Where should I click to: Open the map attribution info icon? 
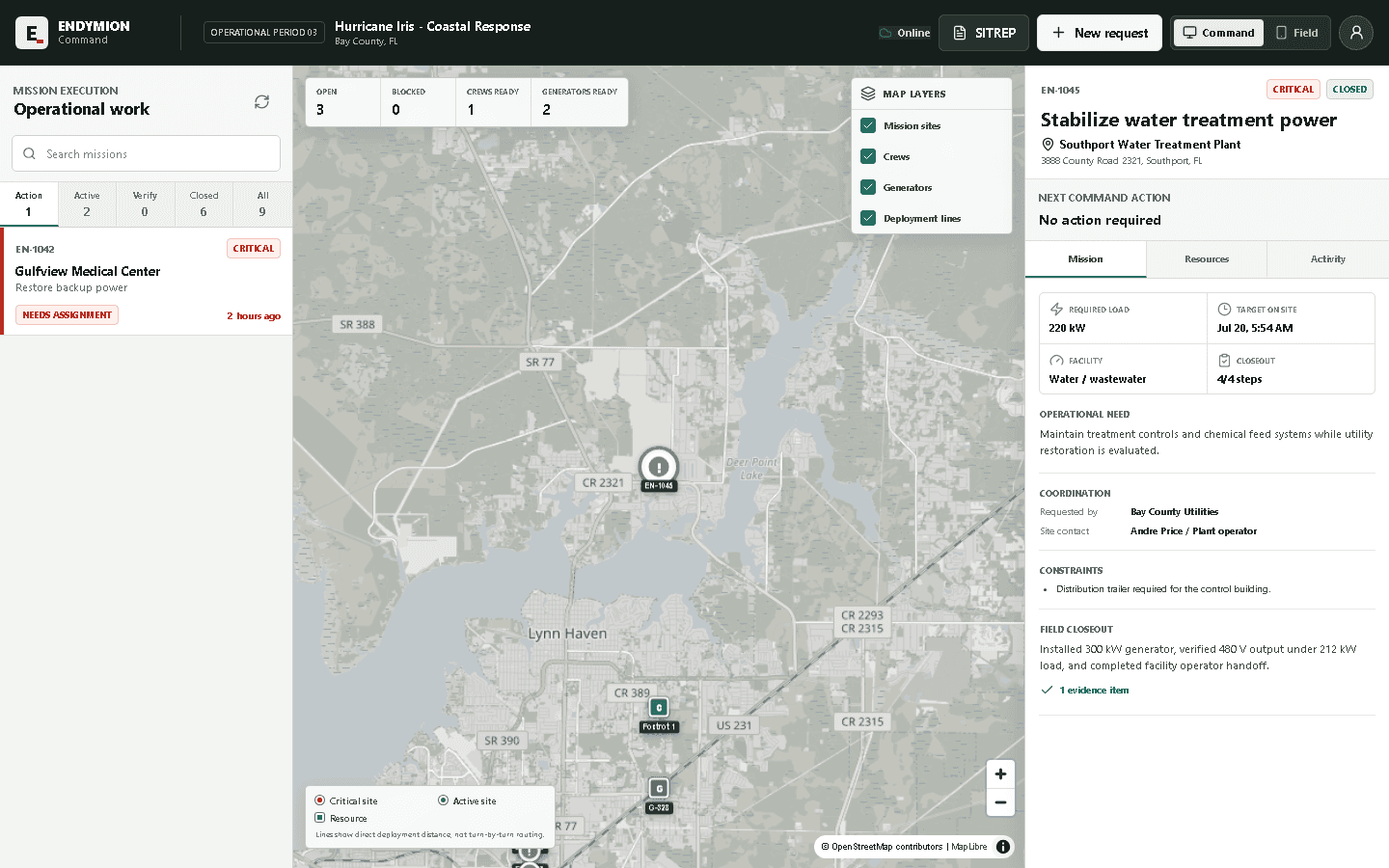(1003, 847)
